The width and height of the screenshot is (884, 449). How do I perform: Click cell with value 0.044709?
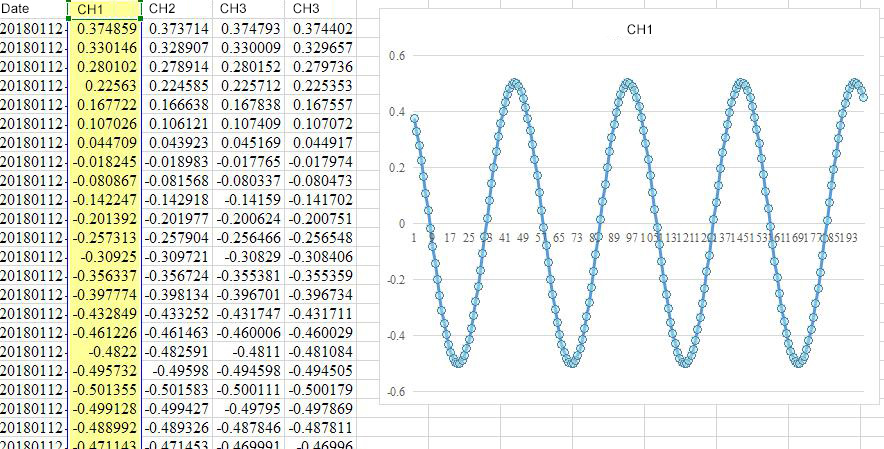pyautogui.click(x=105, y=142)
